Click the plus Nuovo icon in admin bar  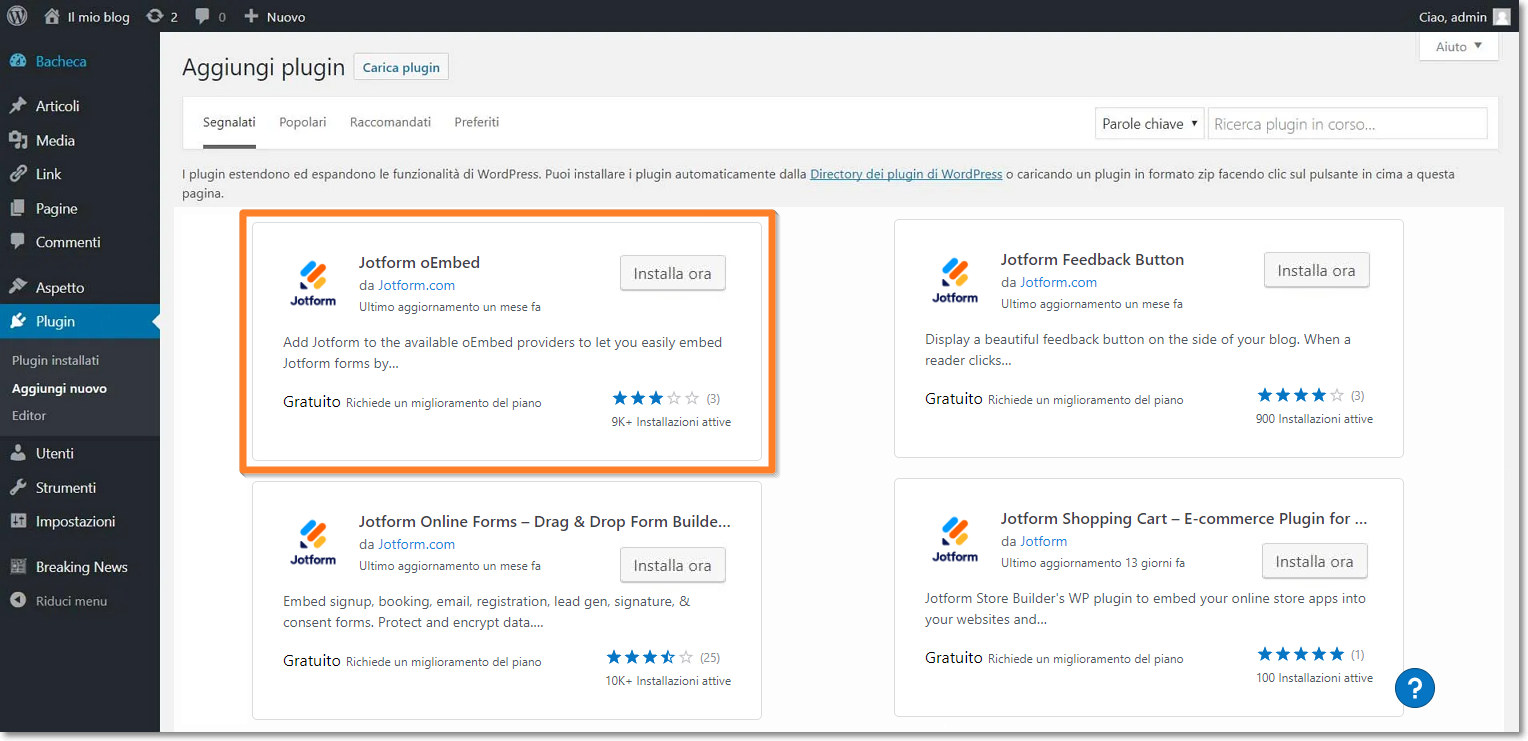(x=251, y=16)
